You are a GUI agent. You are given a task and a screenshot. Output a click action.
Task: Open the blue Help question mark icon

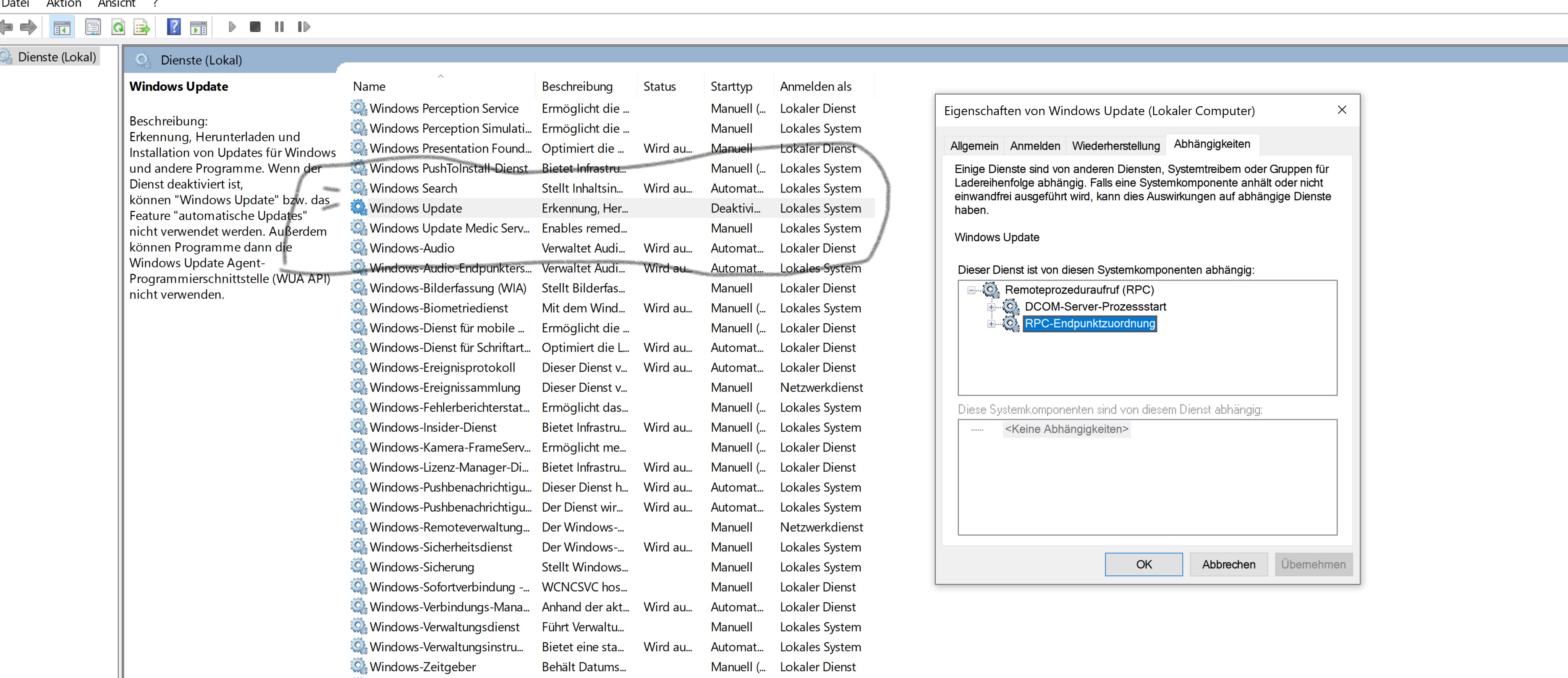point(174,27)
